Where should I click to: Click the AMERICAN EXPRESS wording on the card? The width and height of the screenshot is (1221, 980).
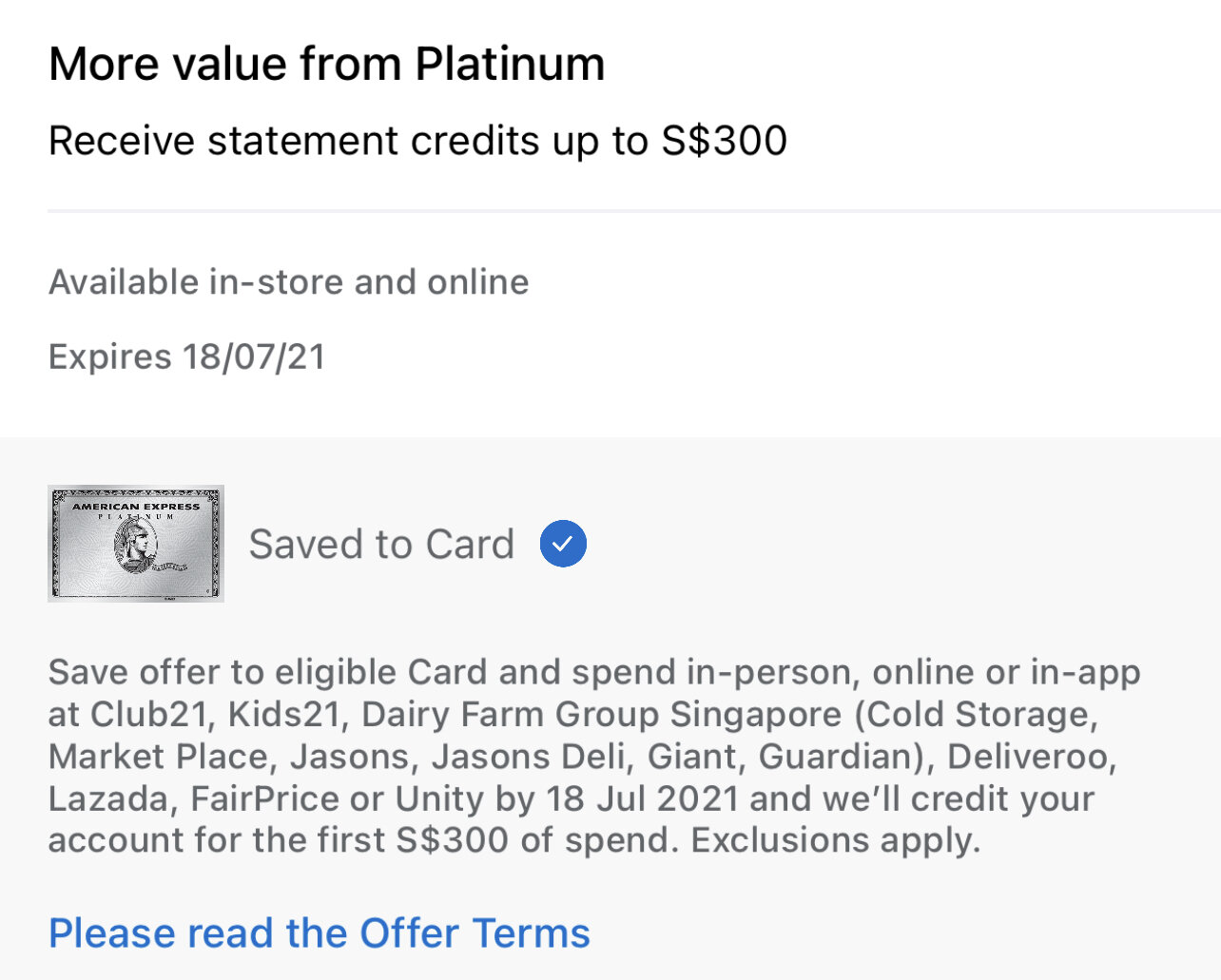(136, 507)
